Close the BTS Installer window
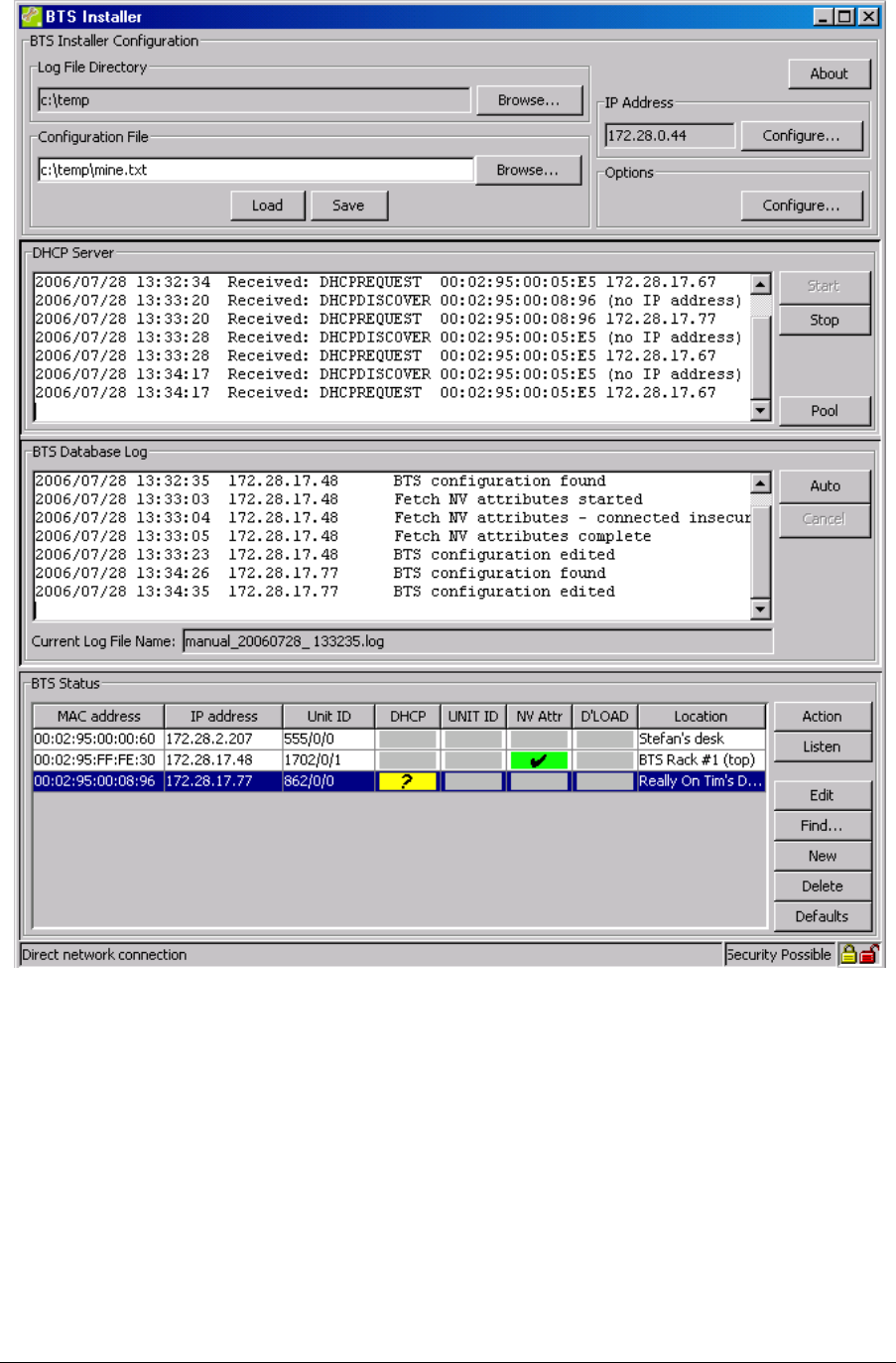896x1363 pixels. 868,16
